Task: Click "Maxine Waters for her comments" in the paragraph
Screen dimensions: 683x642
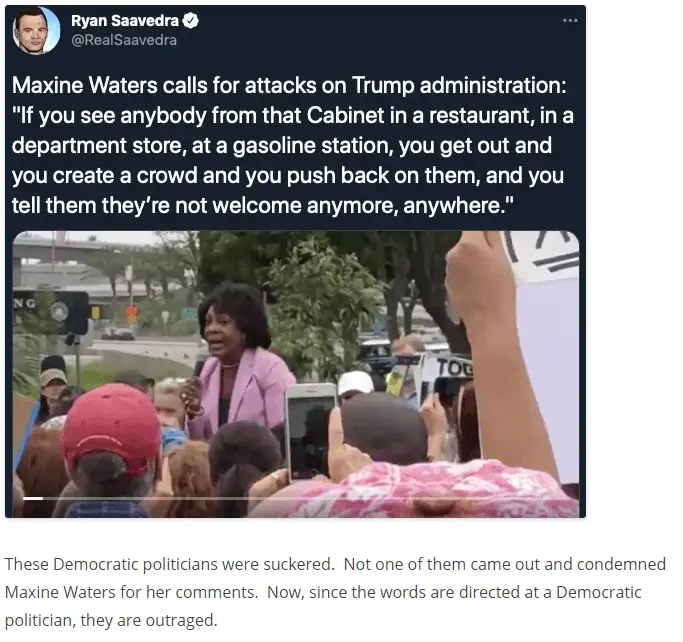Action: (131, 592)
